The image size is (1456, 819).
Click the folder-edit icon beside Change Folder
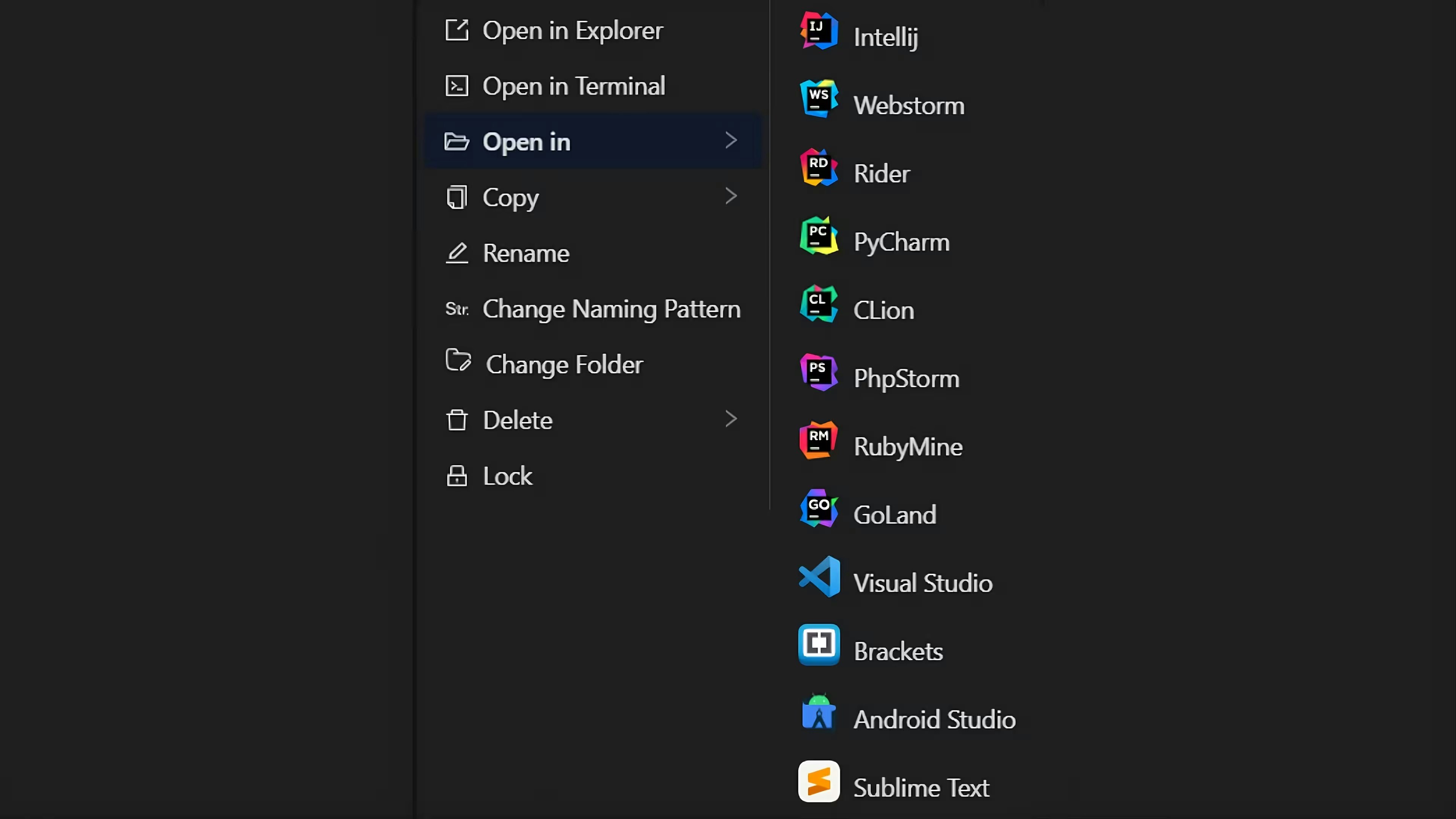pos(458,360)
